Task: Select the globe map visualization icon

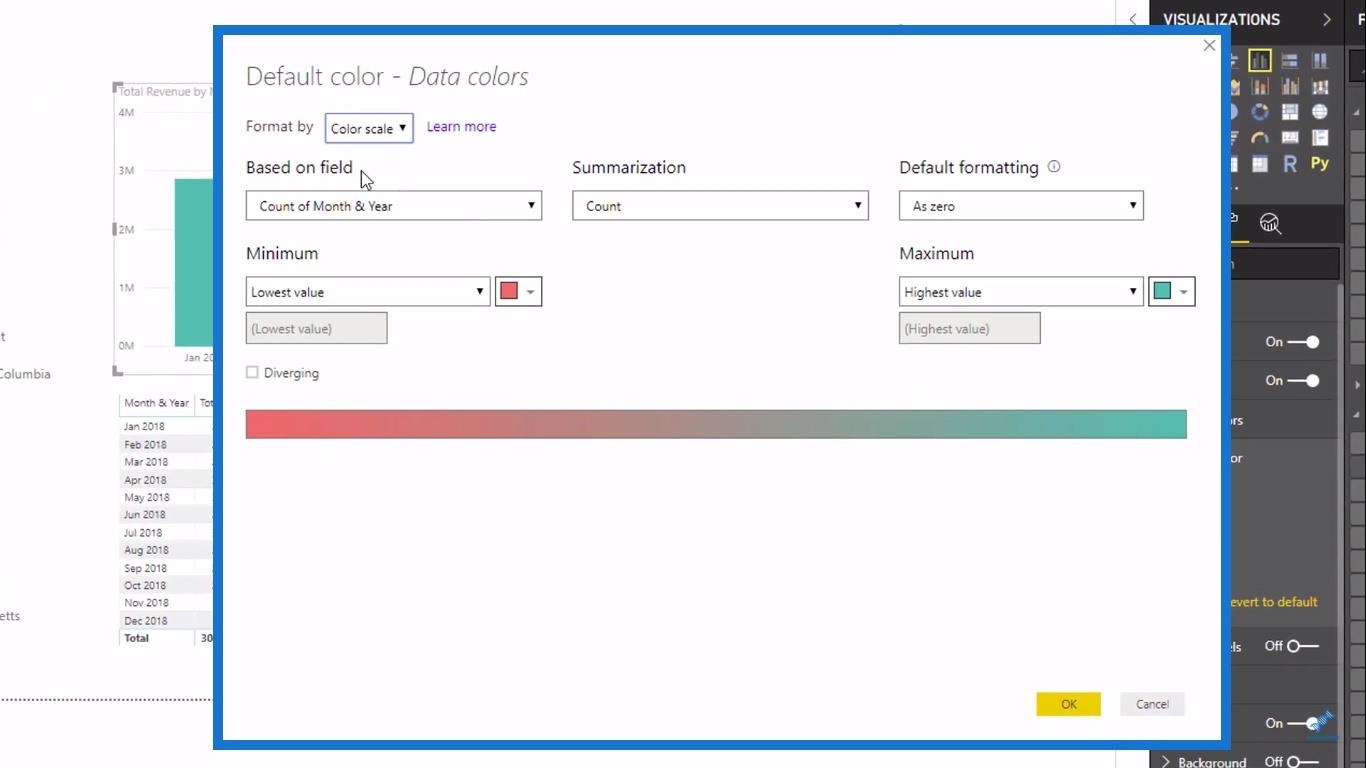Action: (x=1320, y=112)
